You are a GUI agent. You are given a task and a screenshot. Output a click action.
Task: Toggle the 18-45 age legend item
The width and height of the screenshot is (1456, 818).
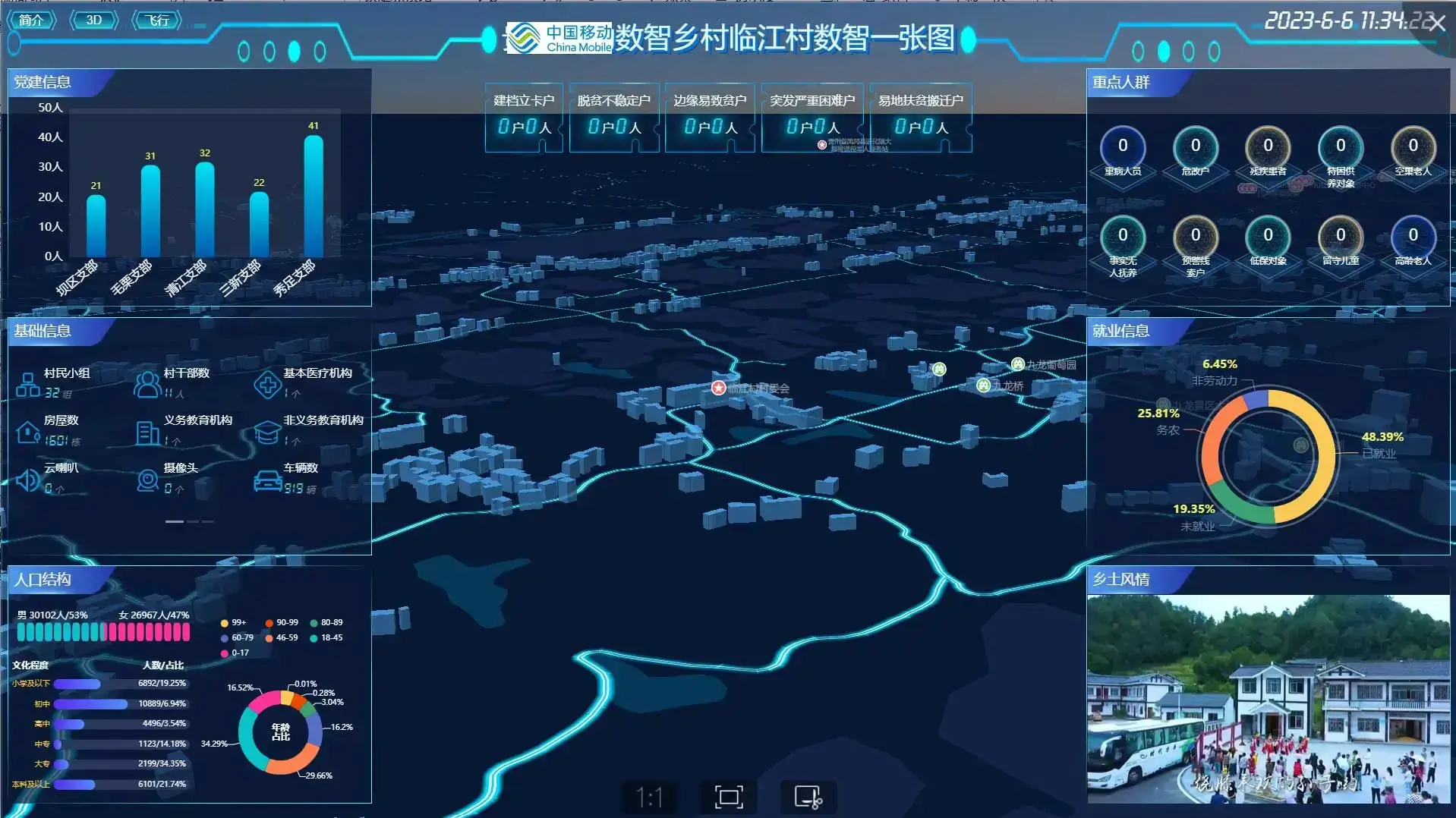326,638
